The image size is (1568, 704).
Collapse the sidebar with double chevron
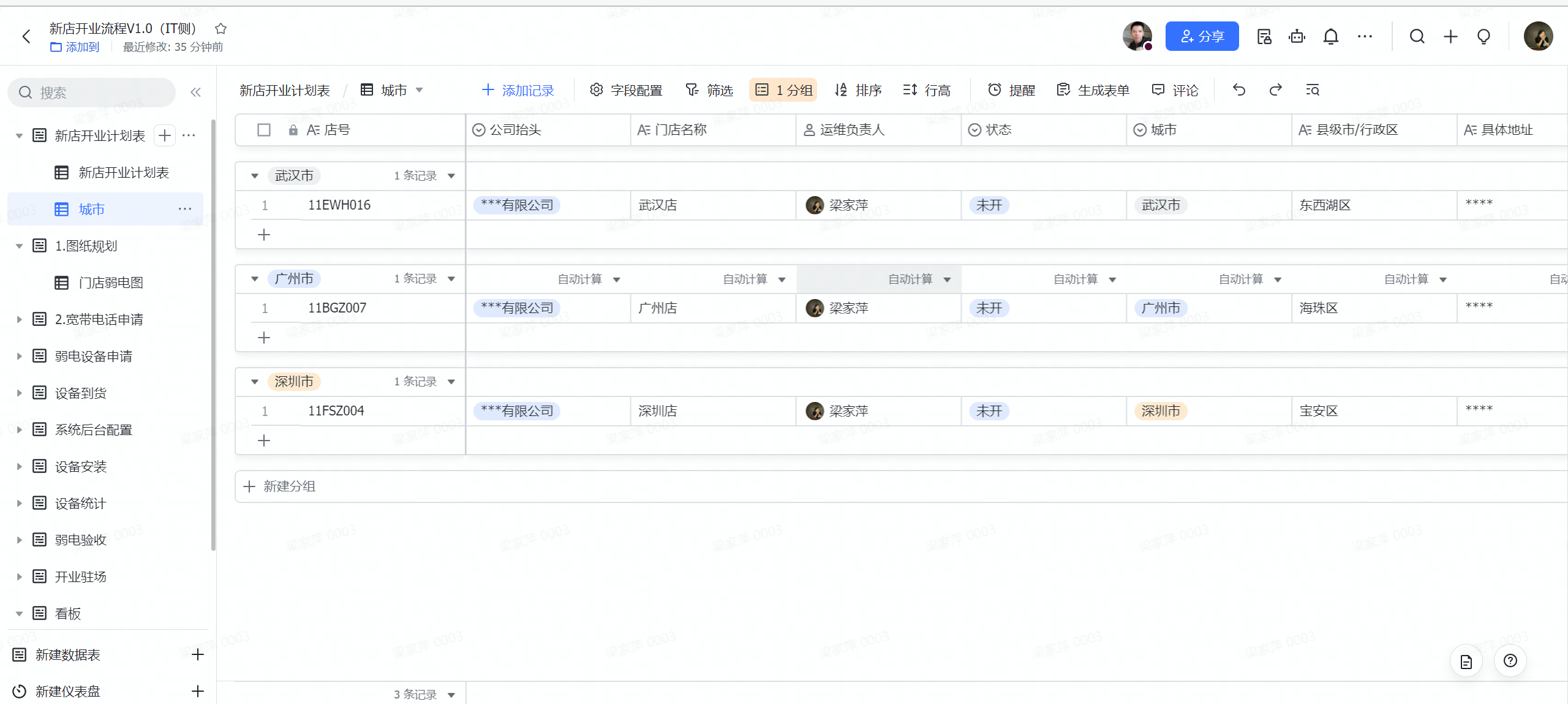click(195, 93)
